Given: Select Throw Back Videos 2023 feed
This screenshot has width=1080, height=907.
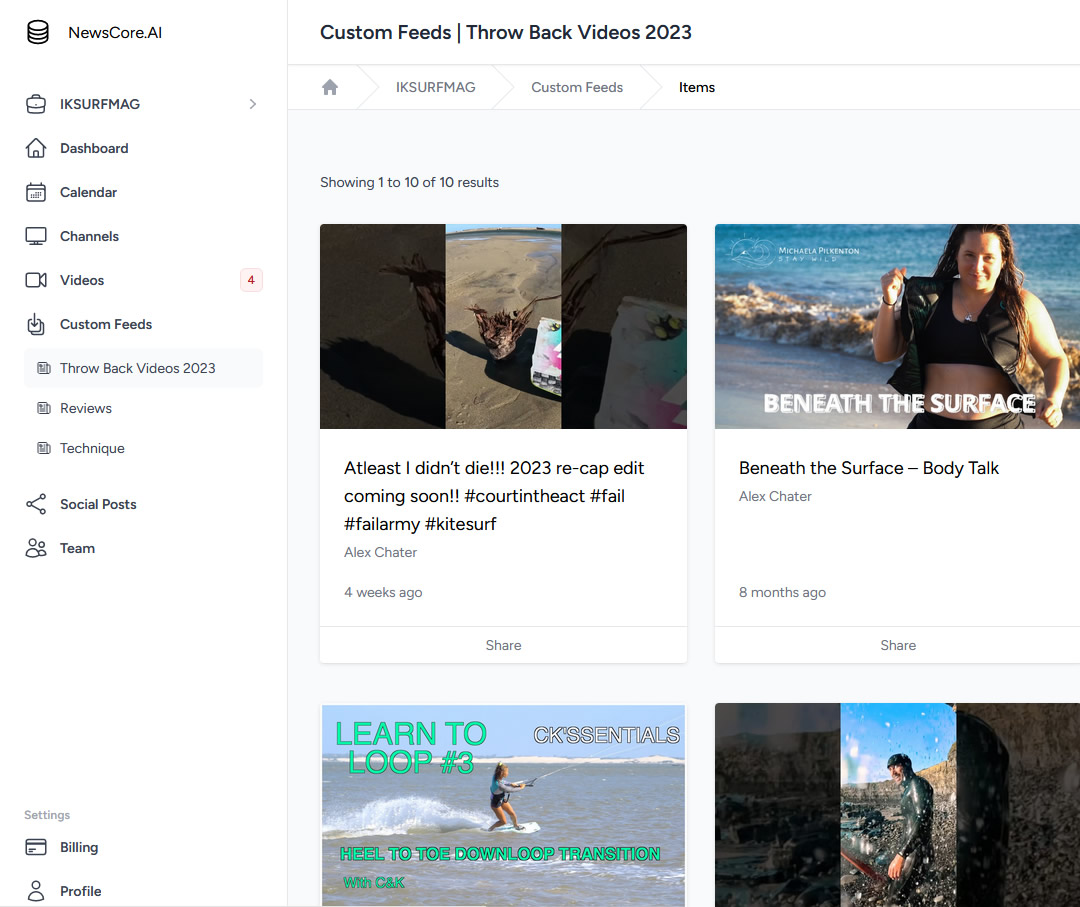Looking at the screenshot, I should [137, 368].
